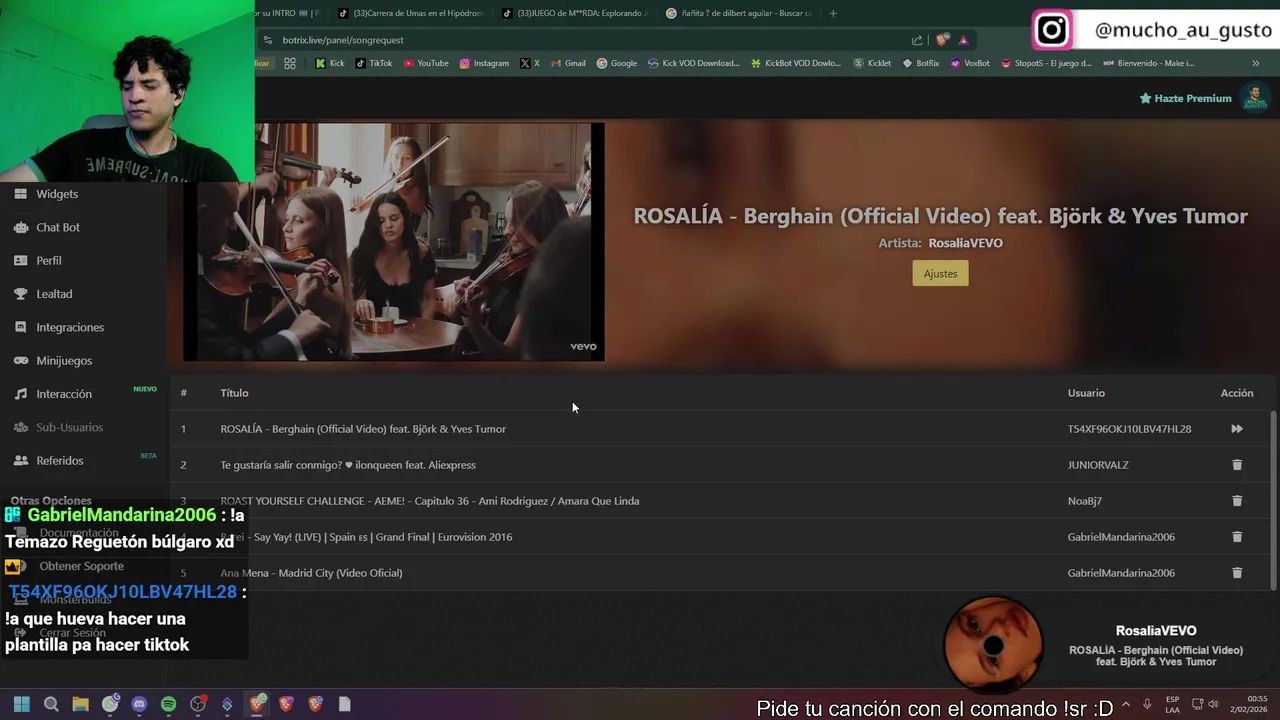Open Windows taskbar search

coord(51,704)
